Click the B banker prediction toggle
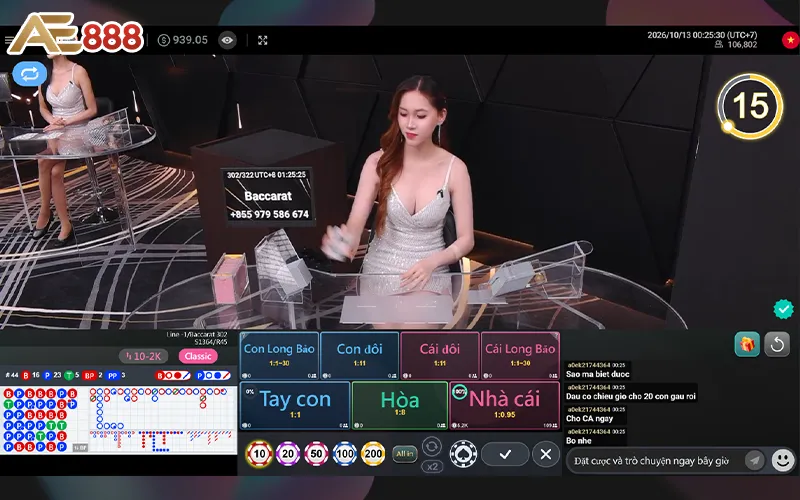 (173, 376)
